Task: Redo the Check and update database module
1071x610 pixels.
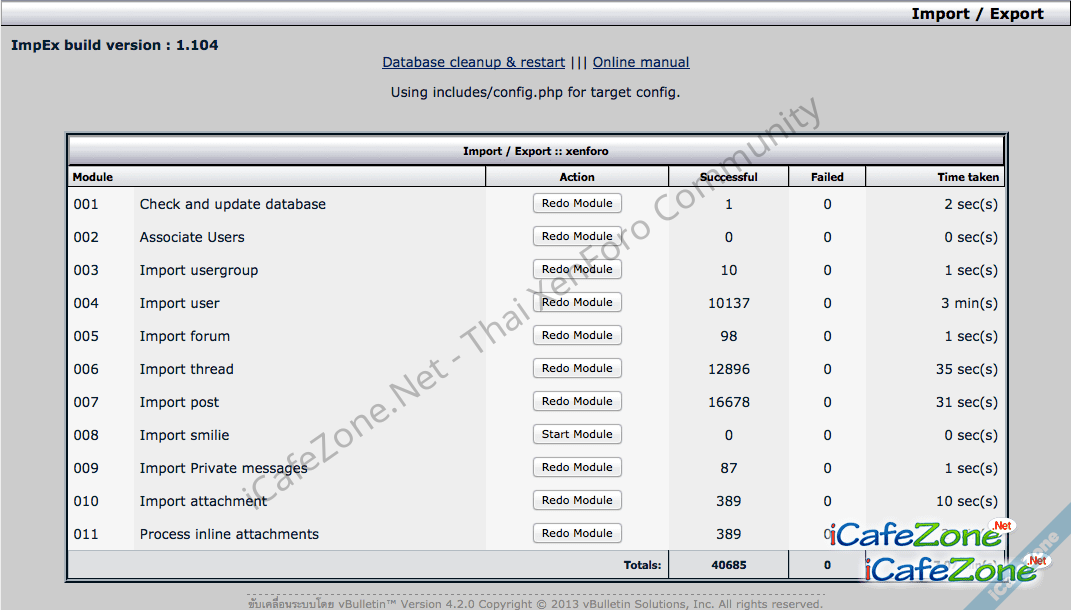Action: coord(577,203)
